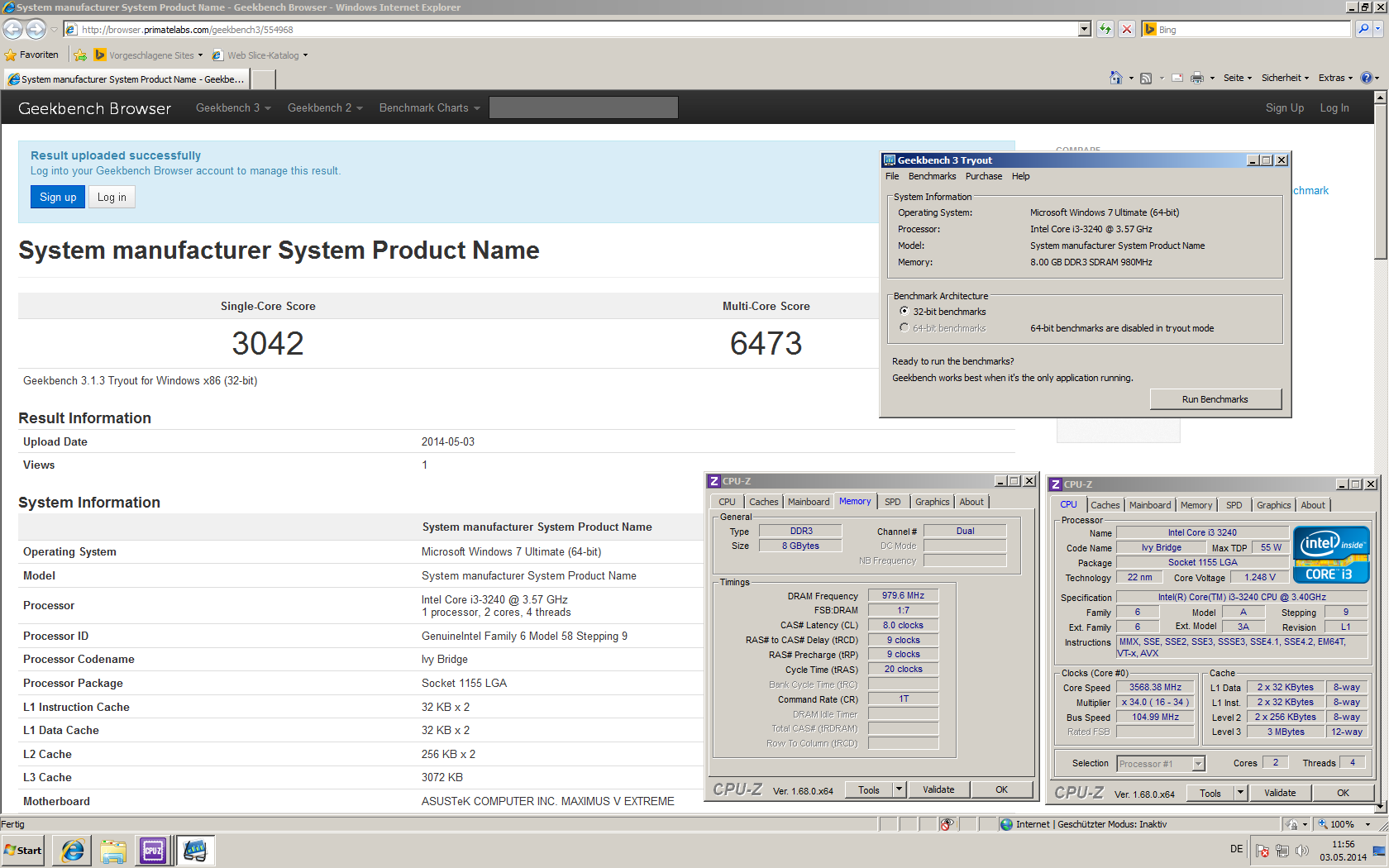Click the network tray icon

tap(1282, 851)
